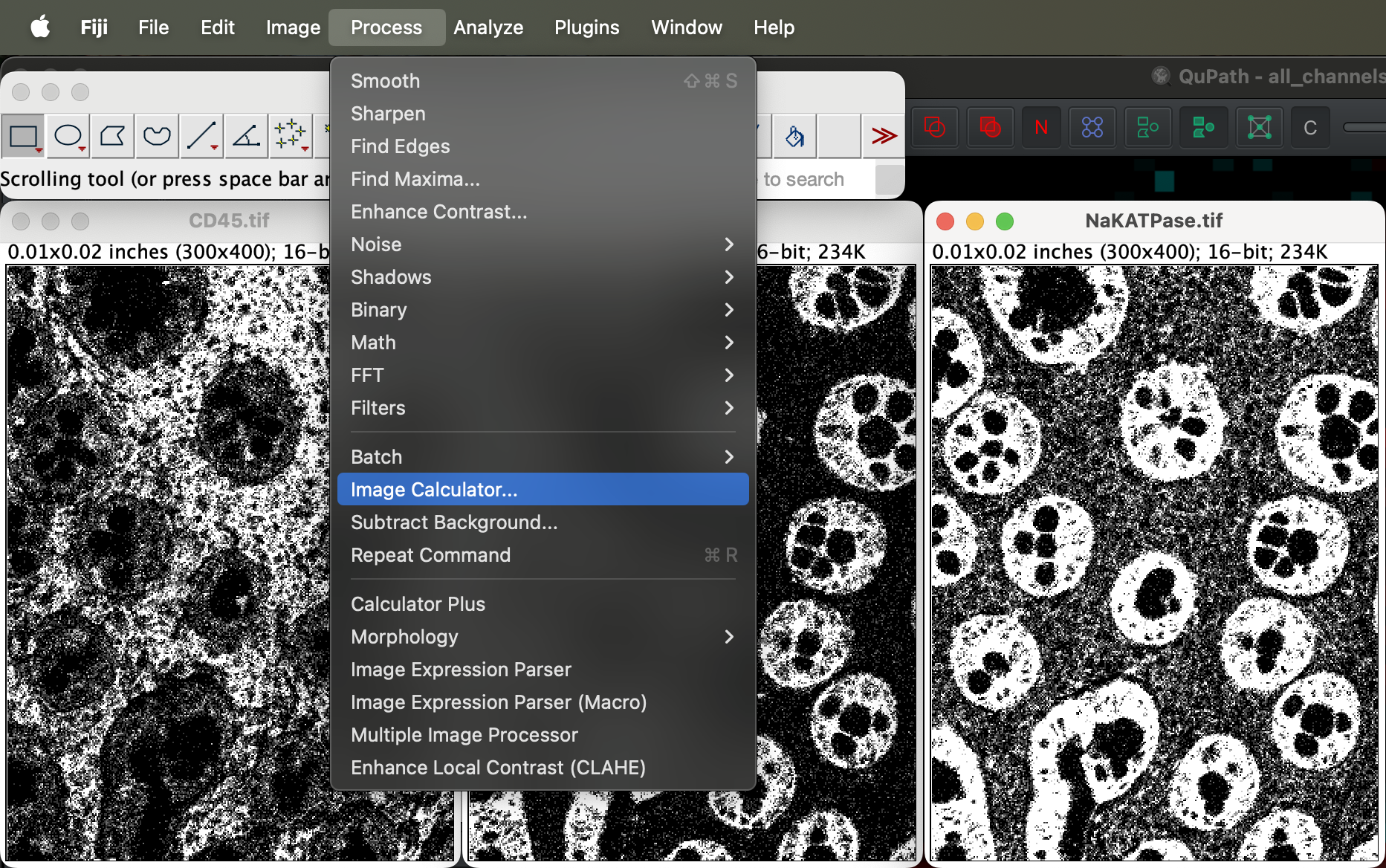The image size is (1386, 868).
Task: Open the Analyze menu
Action: 488,27
